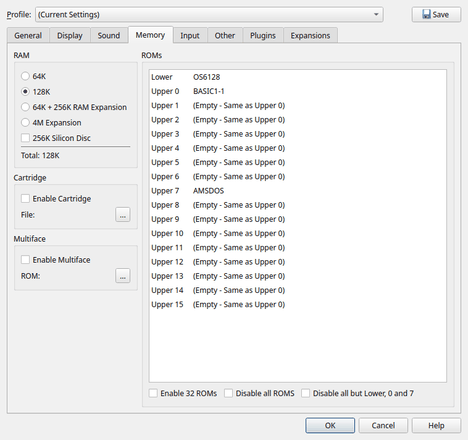Confirm settings with the OK button
This screenshot has height=440, width=468.
click(x=330, y=426)
